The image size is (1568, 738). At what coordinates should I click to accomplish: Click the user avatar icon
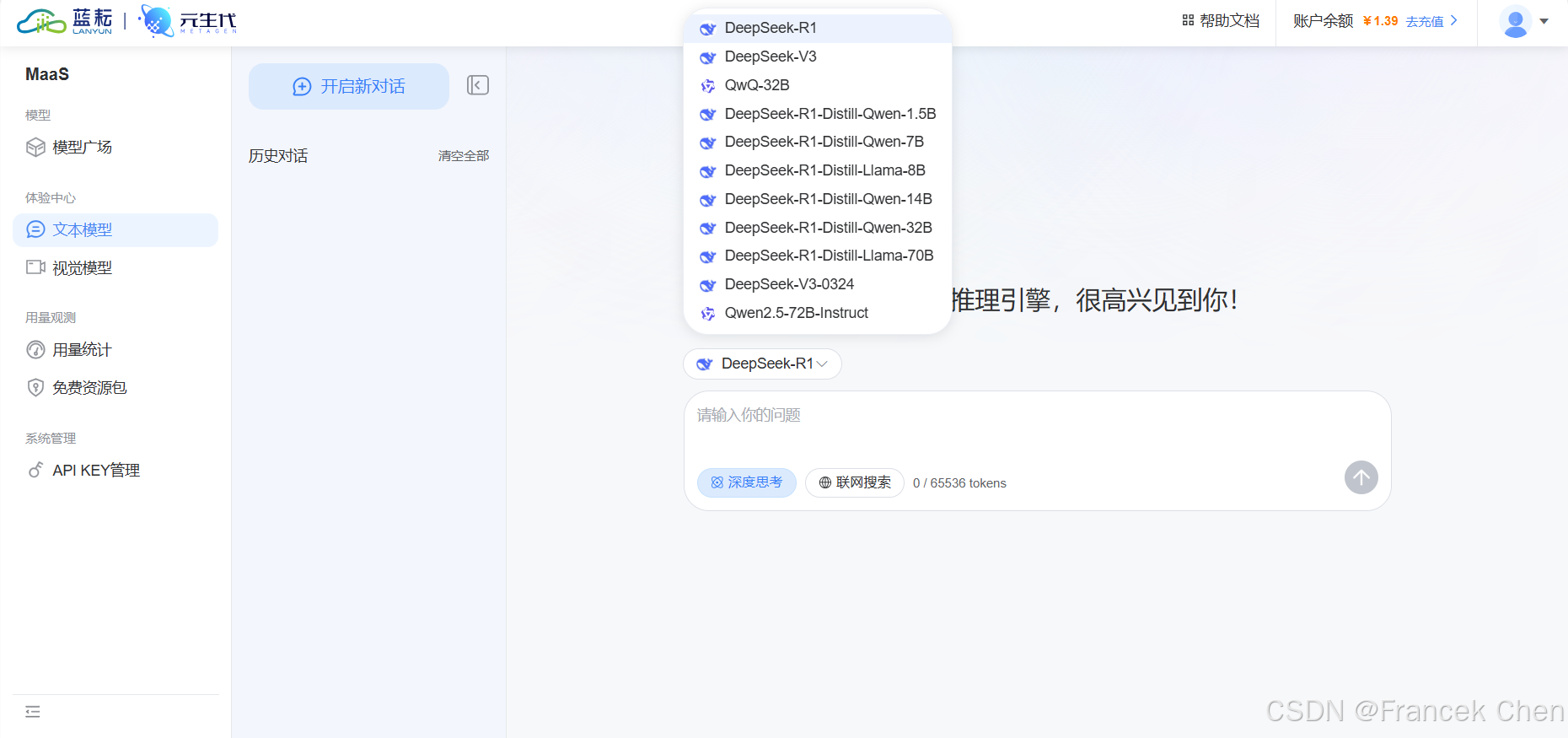point(1516,22)
